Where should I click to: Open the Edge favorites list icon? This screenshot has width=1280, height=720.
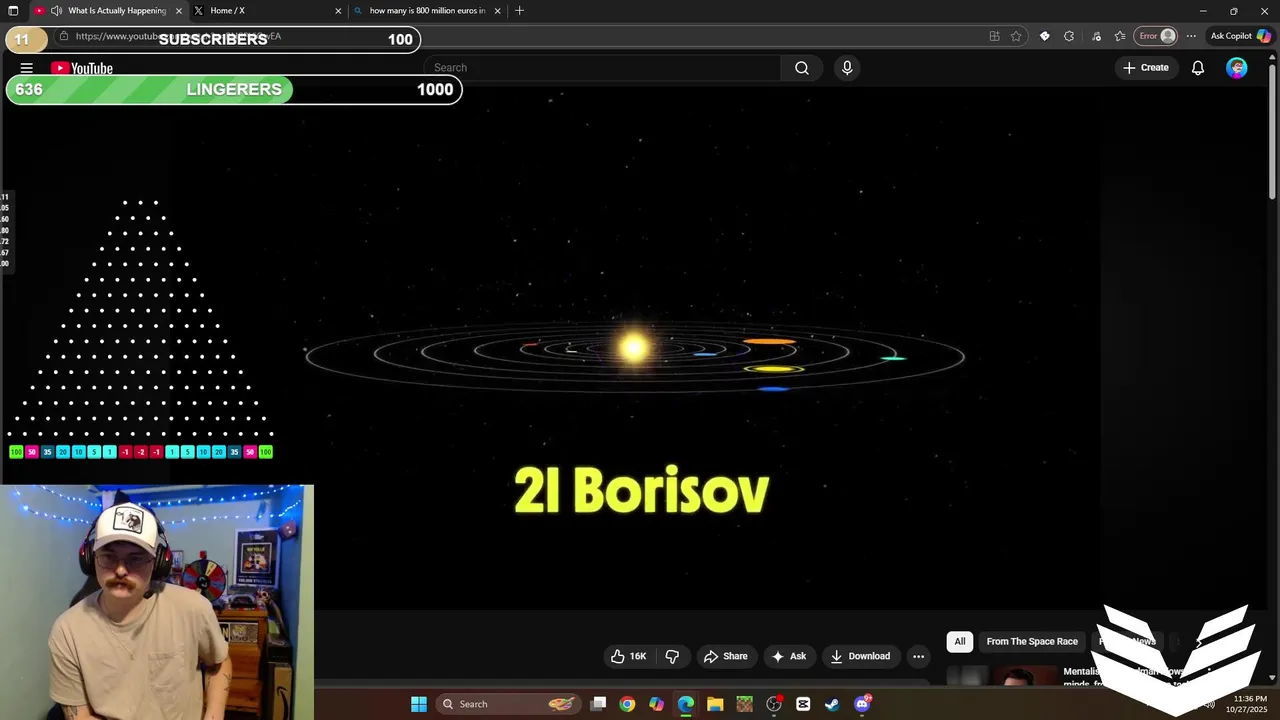[x=1120, y=36]
